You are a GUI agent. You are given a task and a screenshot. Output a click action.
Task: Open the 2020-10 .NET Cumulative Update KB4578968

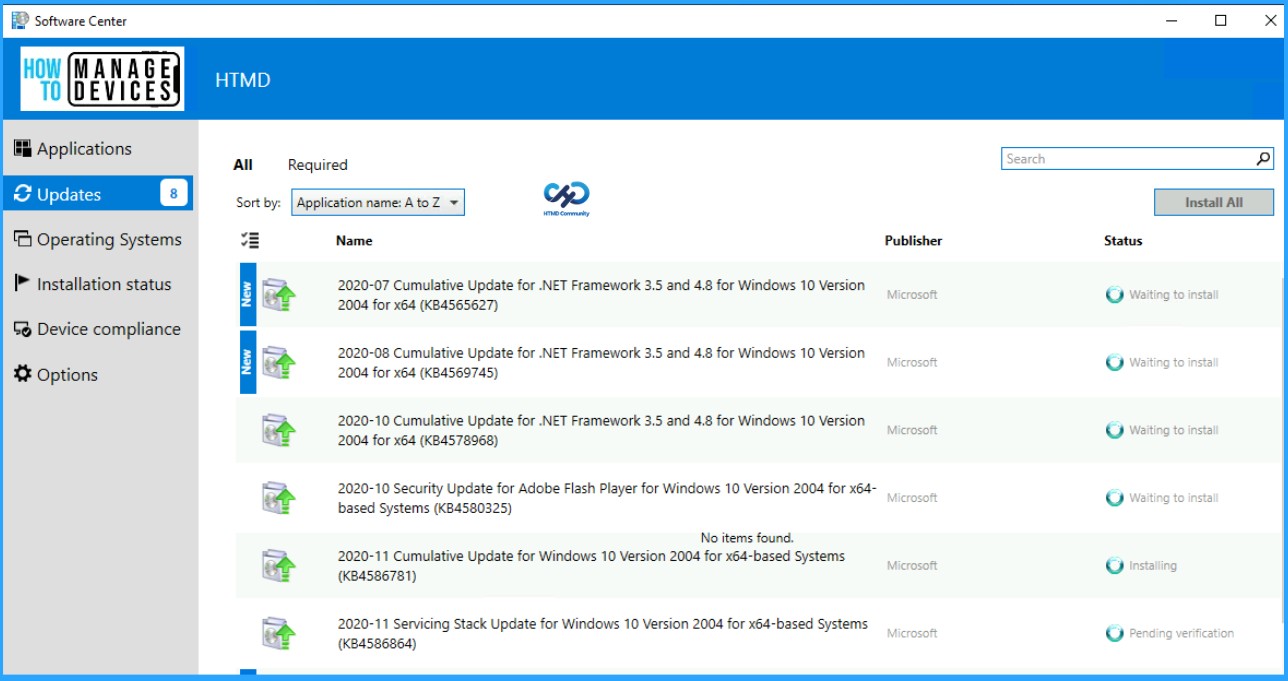point(601,431)
